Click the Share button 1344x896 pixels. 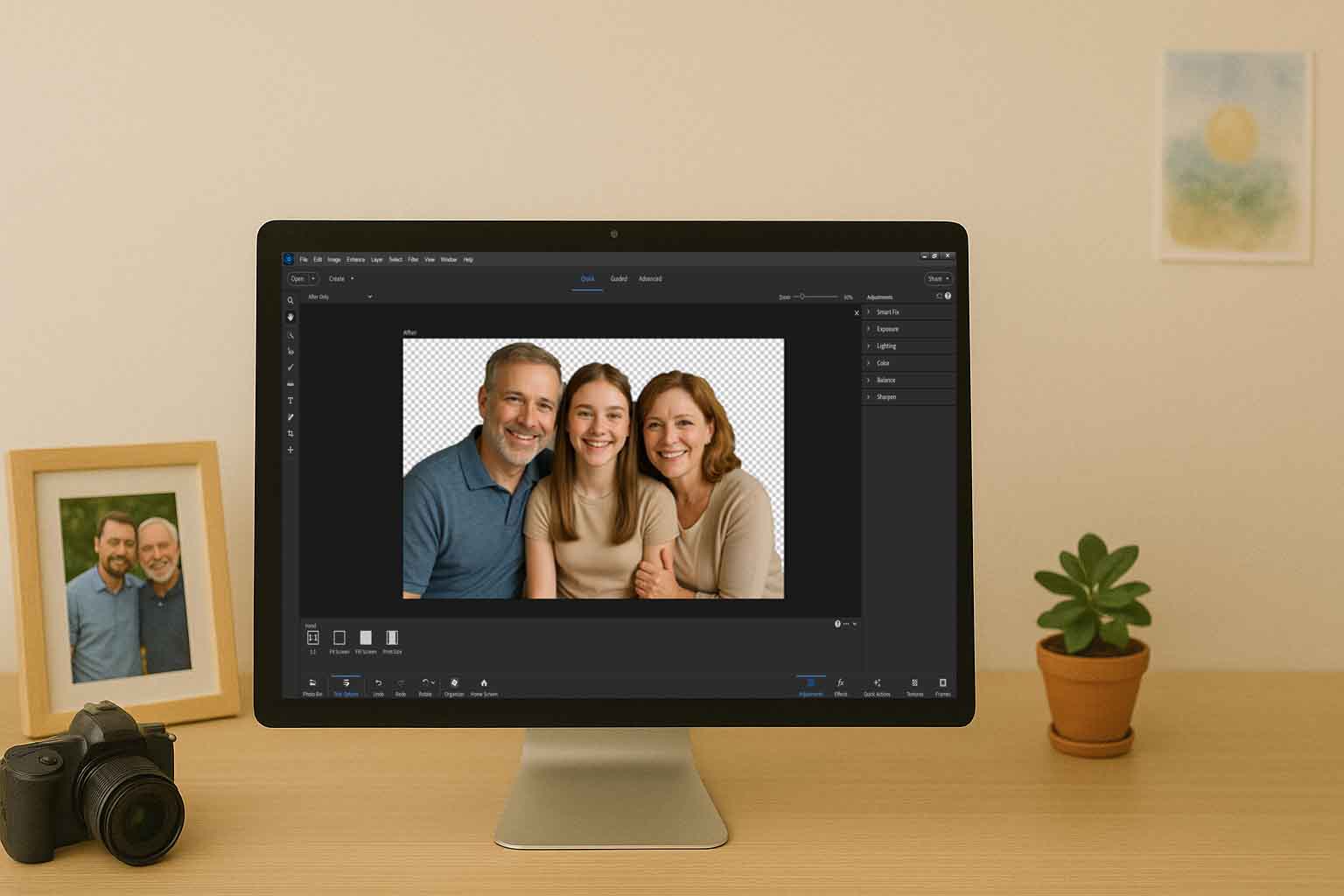coord(936,278)
